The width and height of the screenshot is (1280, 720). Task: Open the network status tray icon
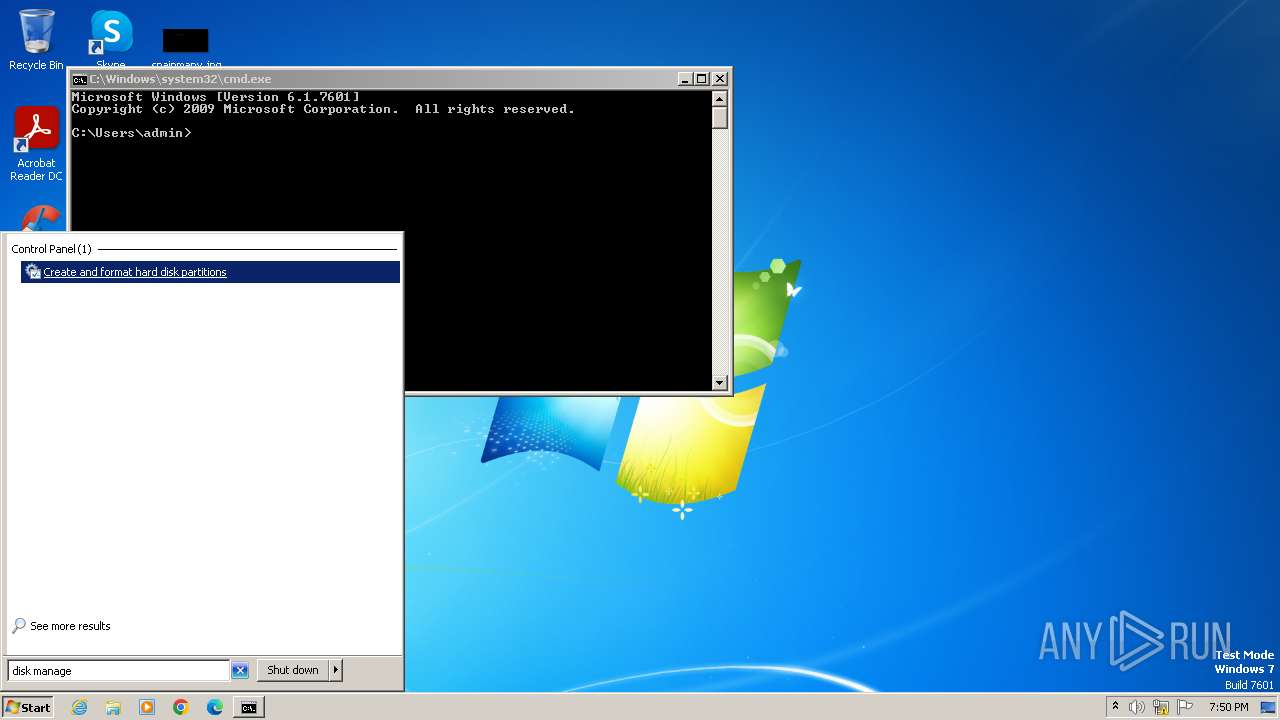[1161, 707]
